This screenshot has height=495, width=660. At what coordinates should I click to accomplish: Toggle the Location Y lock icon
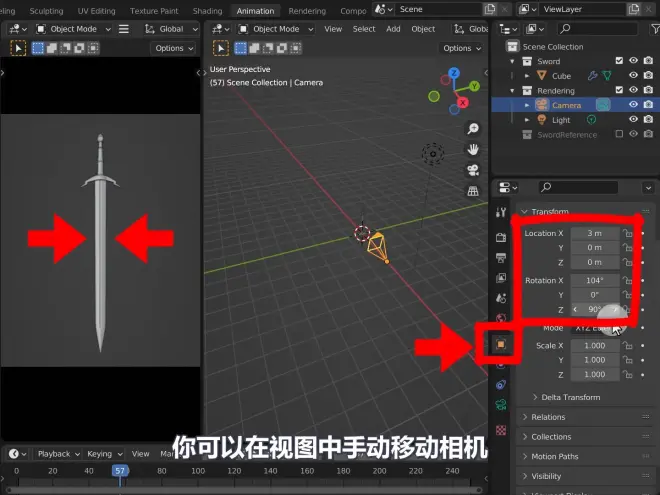628,248
